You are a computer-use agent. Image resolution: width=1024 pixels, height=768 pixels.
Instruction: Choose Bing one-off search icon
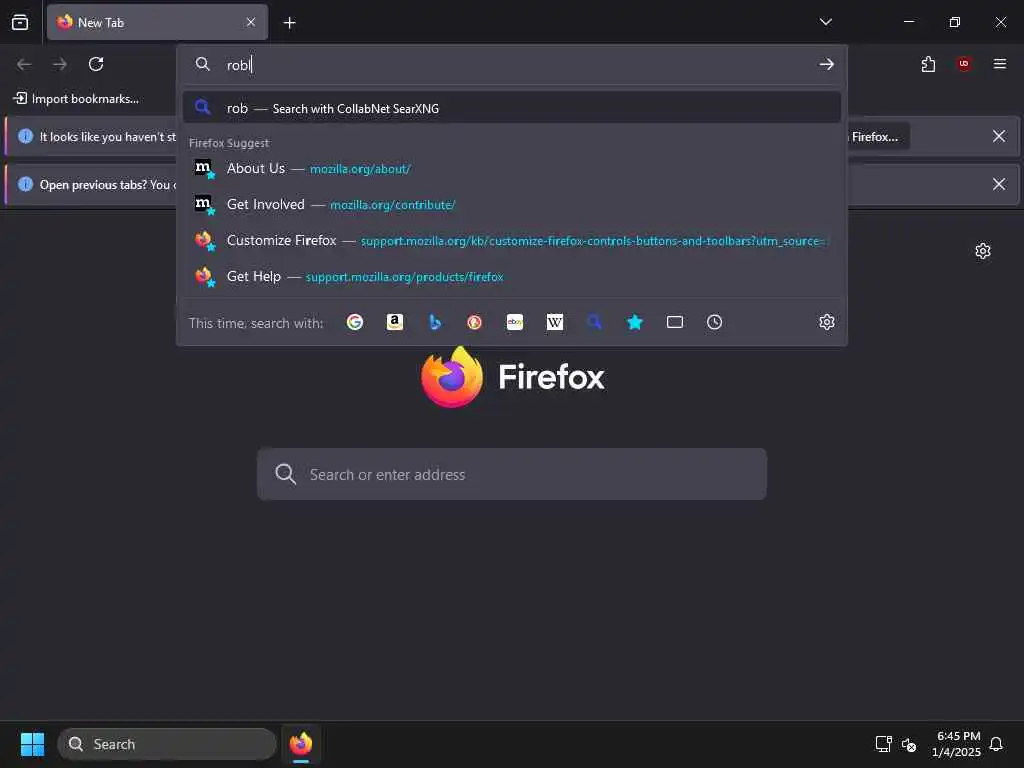pos(435,322)
